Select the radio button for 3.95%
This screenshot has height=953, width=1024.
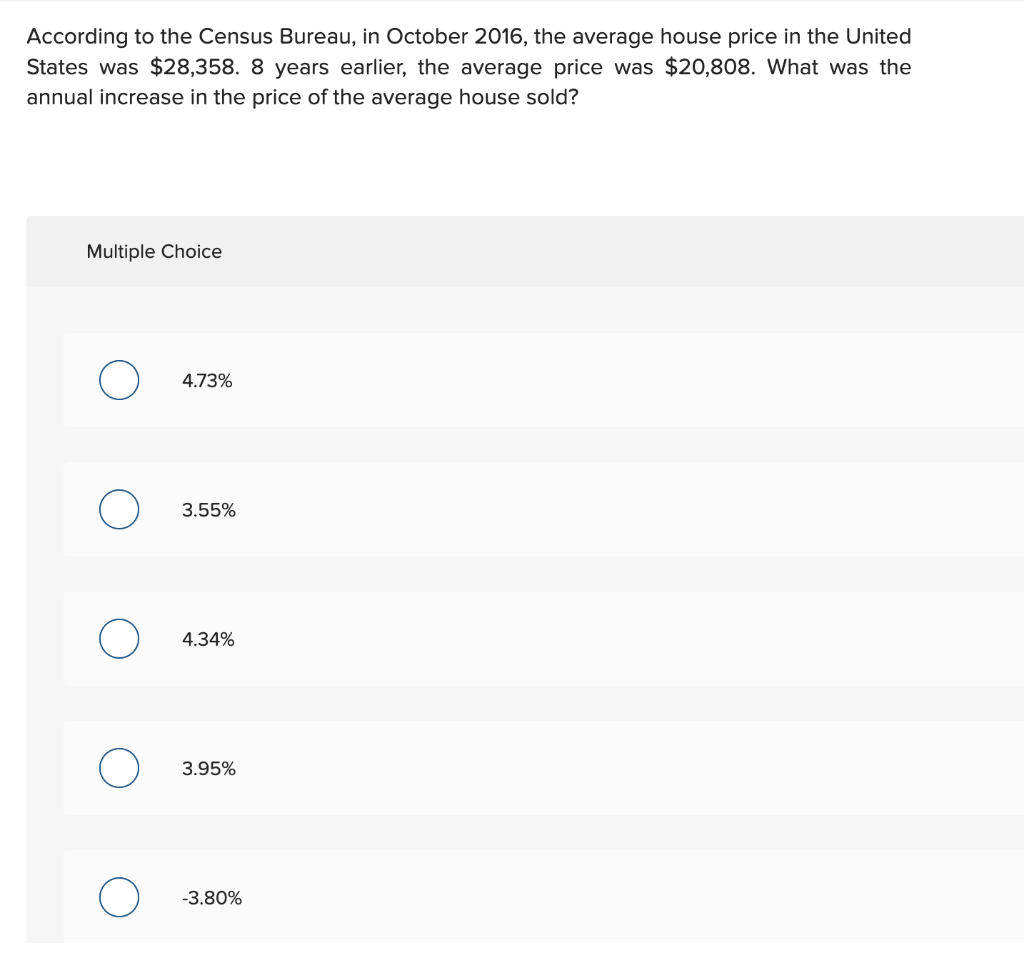pyautogui.click(x=118, y=768)
